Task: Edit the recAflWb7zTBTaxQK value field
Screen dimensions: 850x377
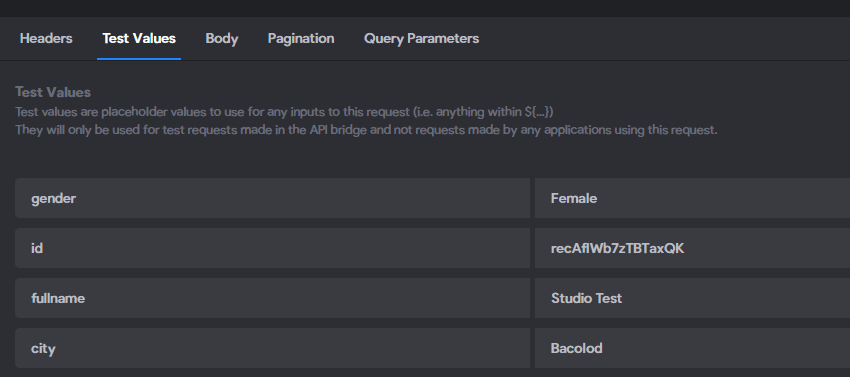Action: click(692, 248)
